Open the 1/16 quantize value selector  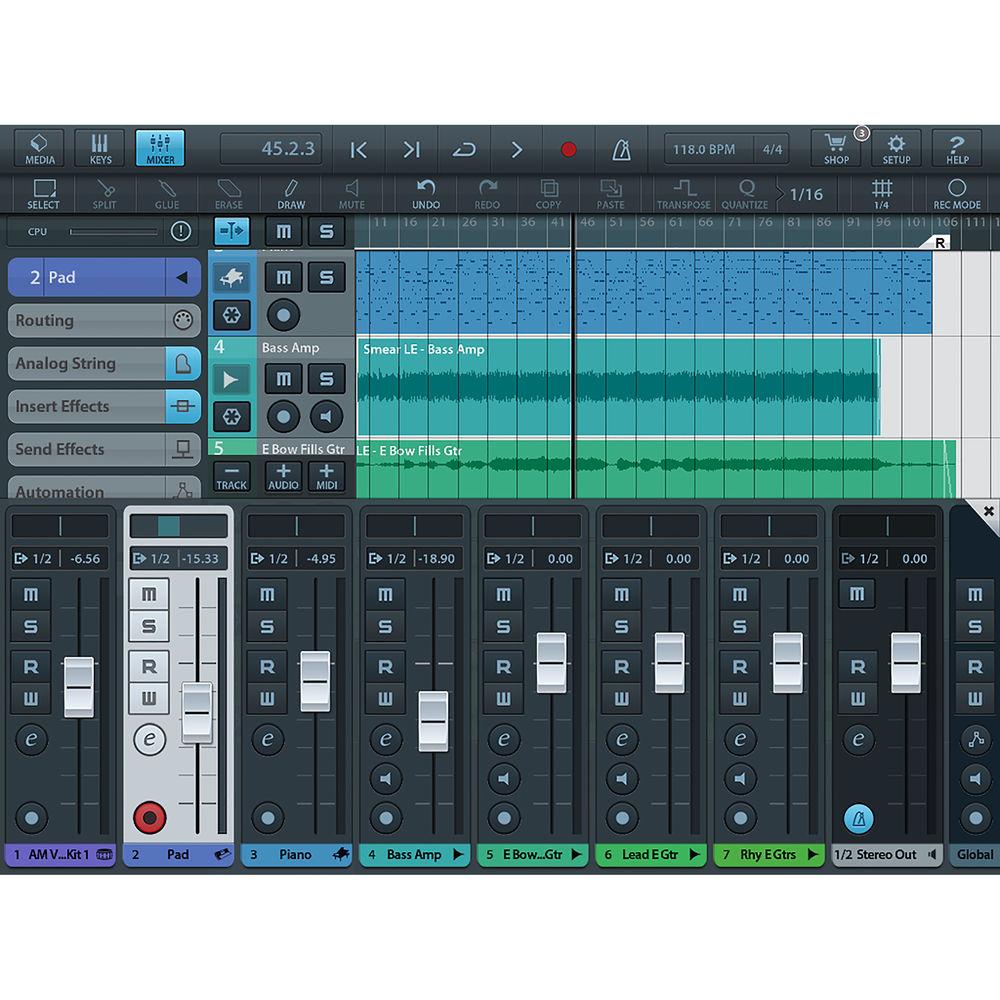[x=805, y=194]
